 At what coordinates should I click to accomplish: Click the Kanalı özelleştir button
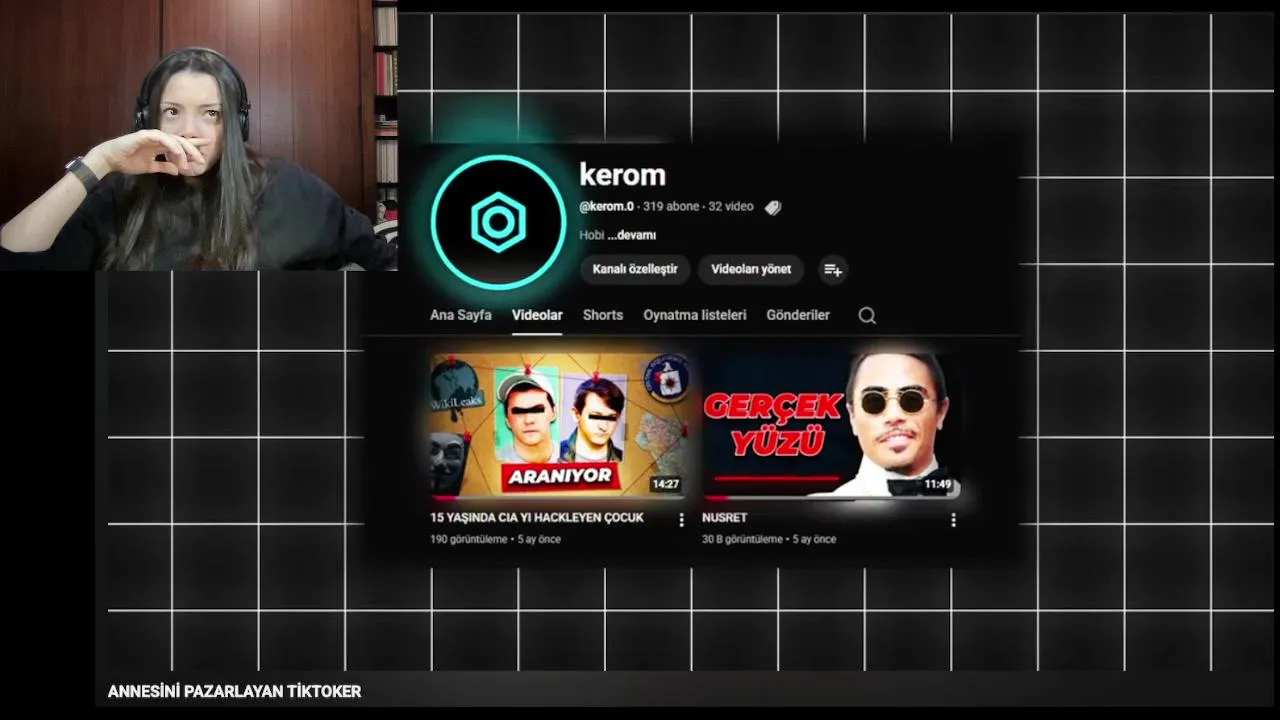(x=635, y=269)
